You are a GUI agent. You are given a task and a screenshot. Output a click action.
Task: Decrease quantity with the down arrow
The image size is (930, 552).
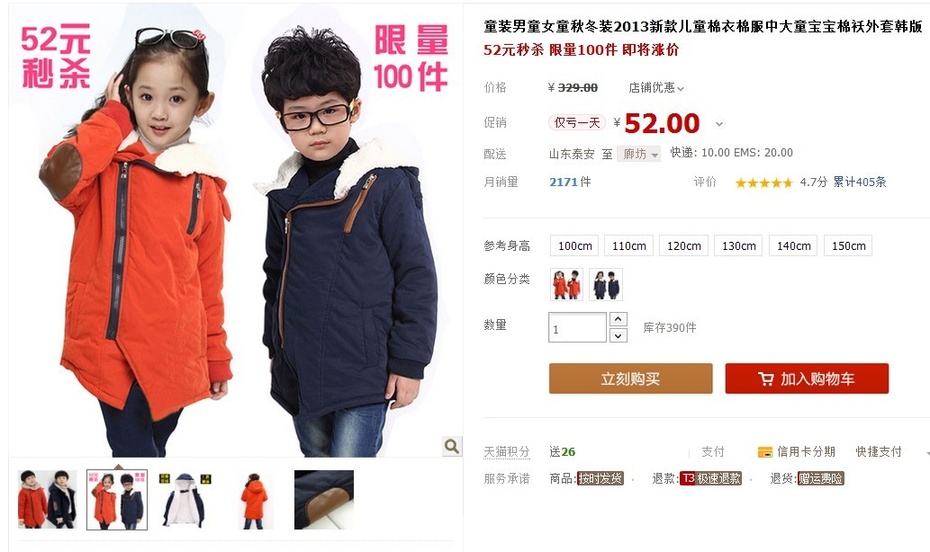(617, 336)
